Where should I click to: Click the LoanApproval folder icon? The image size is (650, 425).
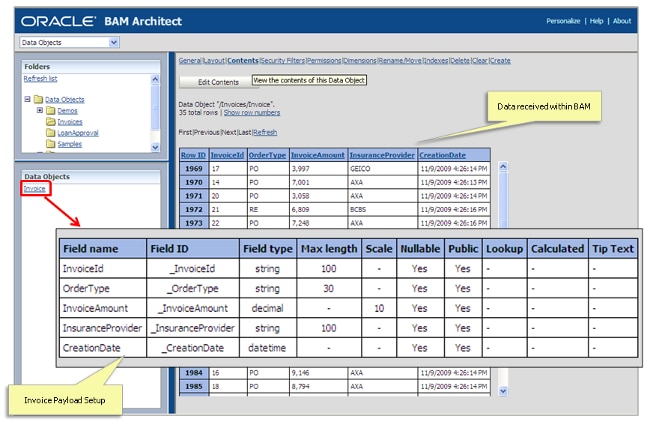(52, 133)
